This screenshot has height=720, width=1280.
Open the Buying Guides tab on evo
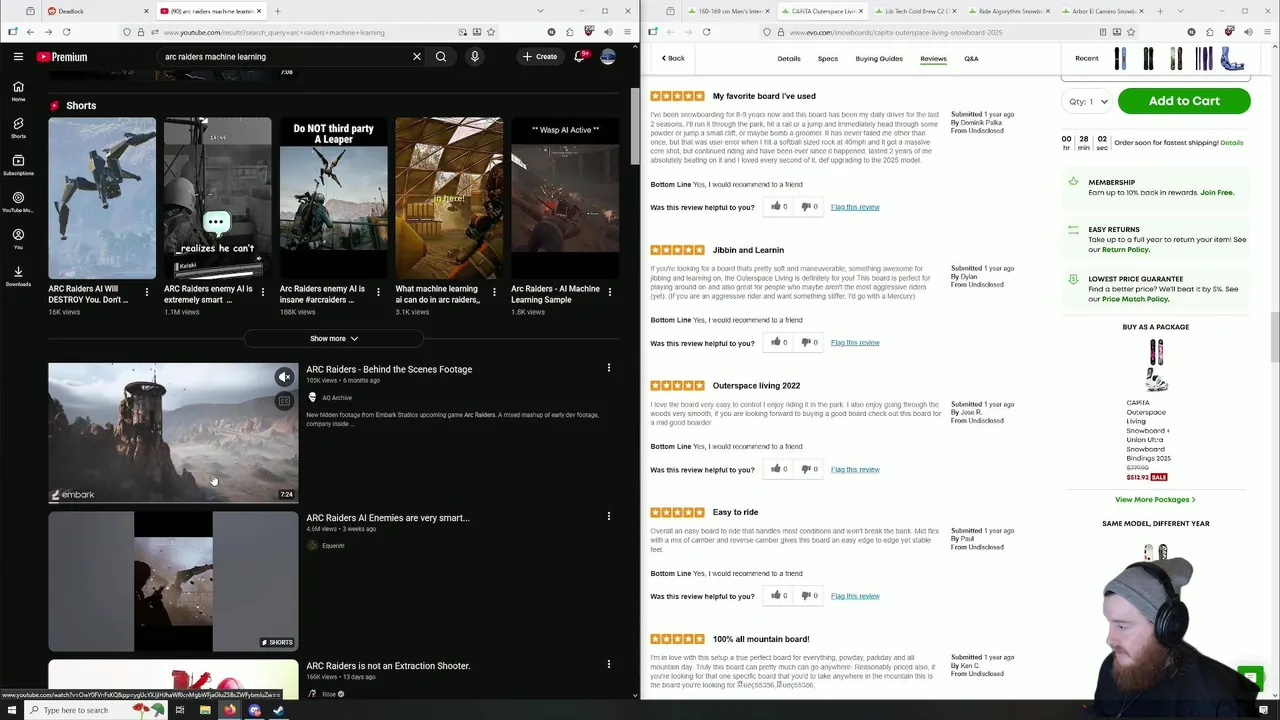(x=879, y=58)
